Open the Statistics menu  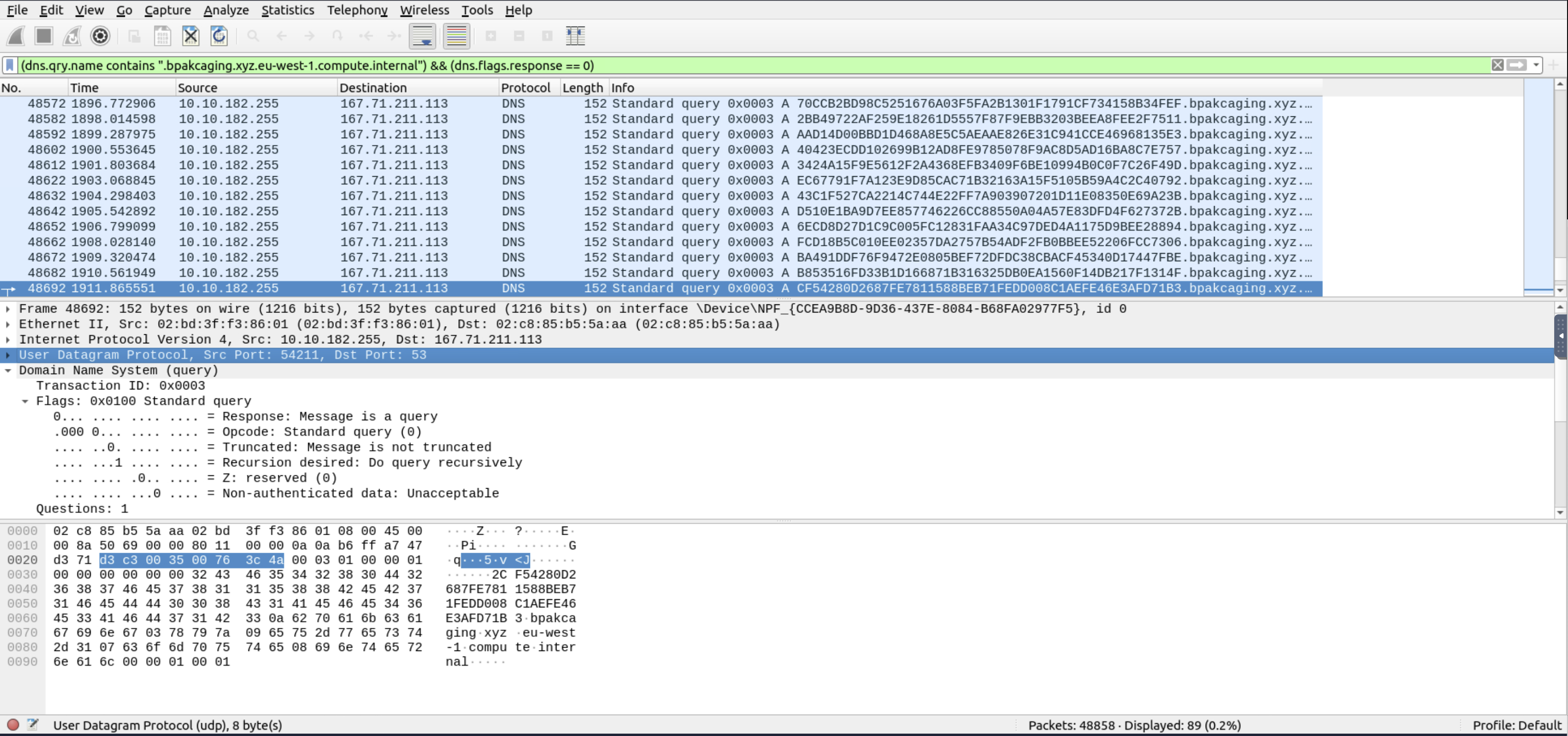[288, 10]
